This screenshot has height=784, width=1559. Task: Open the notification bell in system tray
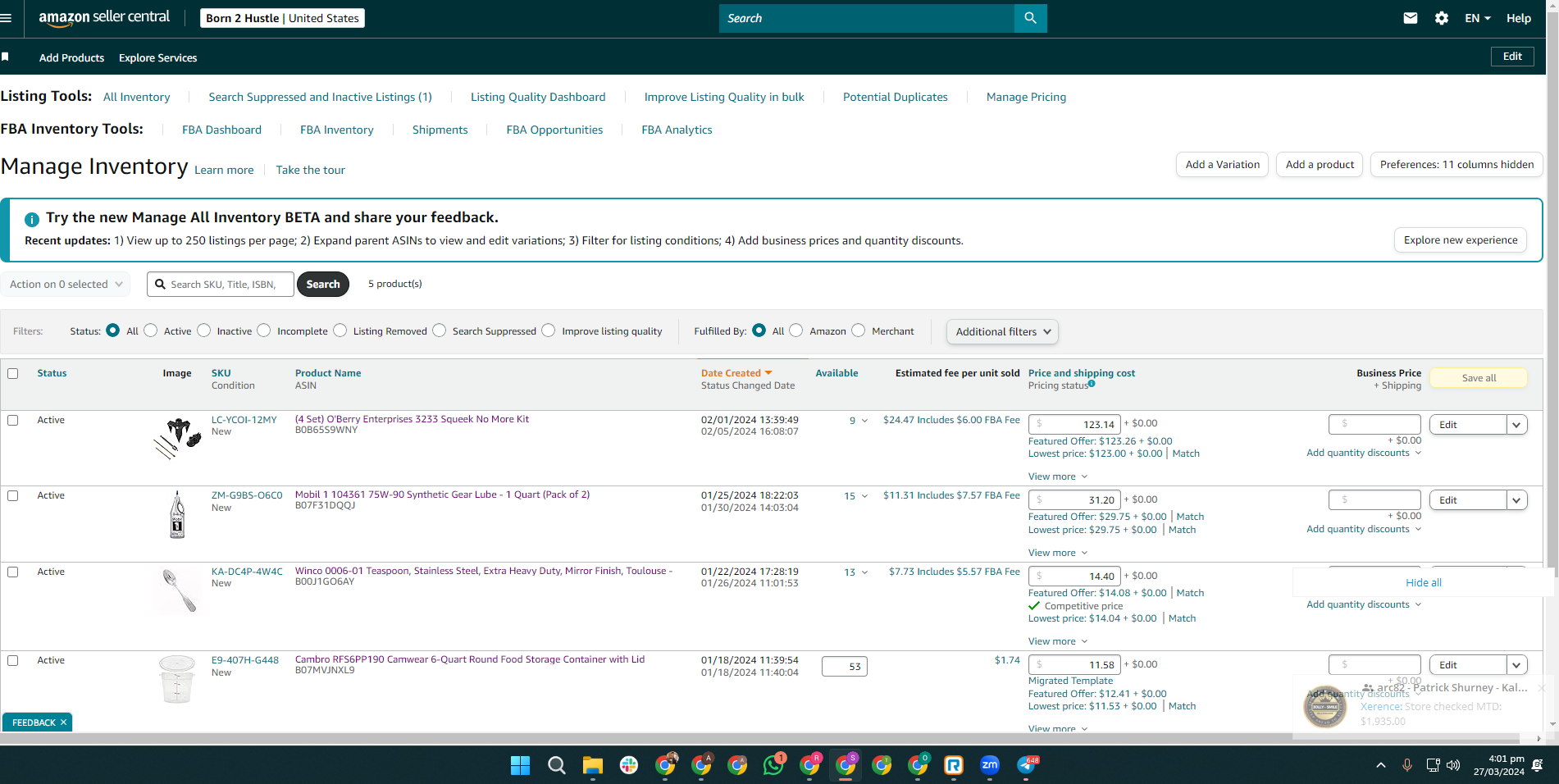click(1537, 765)
